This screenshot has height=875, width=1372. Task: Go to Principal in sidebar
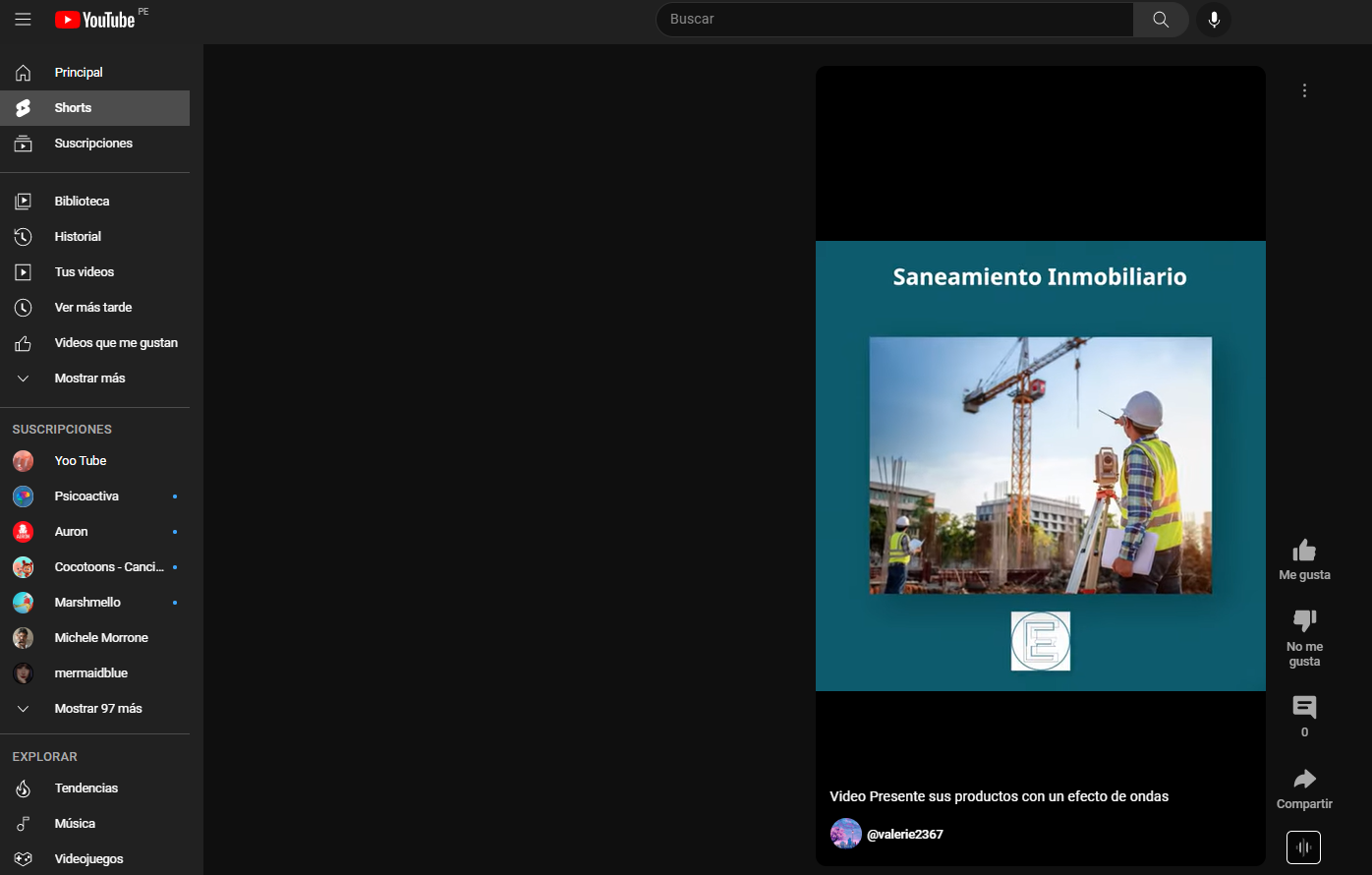79,73
